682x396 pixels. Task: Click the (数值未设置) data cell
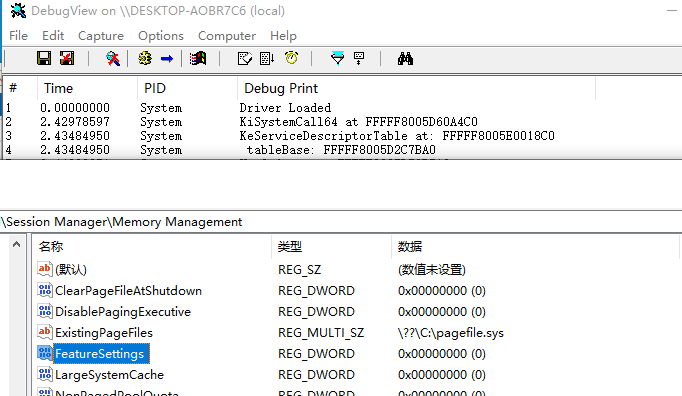431,270
